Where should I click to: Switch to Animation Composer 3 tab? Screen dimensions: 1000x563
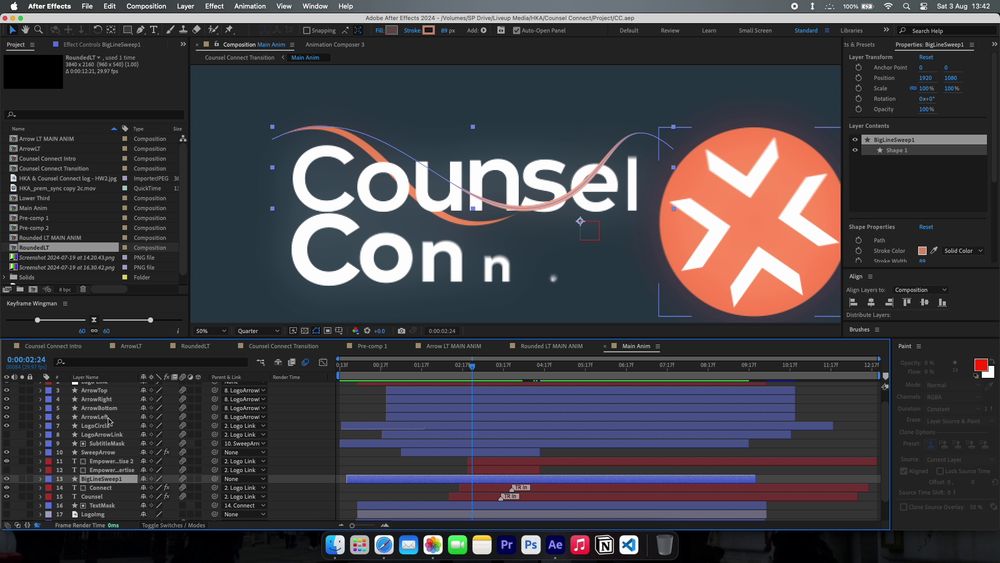pos(335,45)
